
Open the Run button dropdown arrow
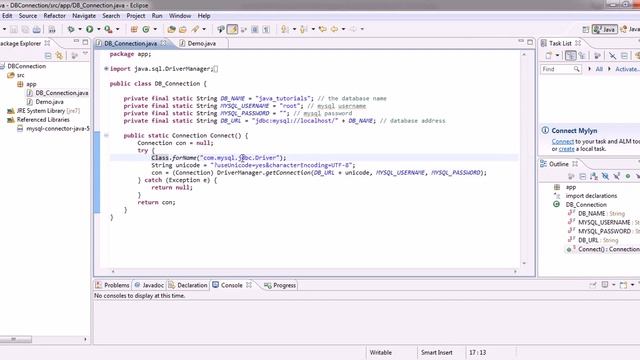[x=98, y=29]
